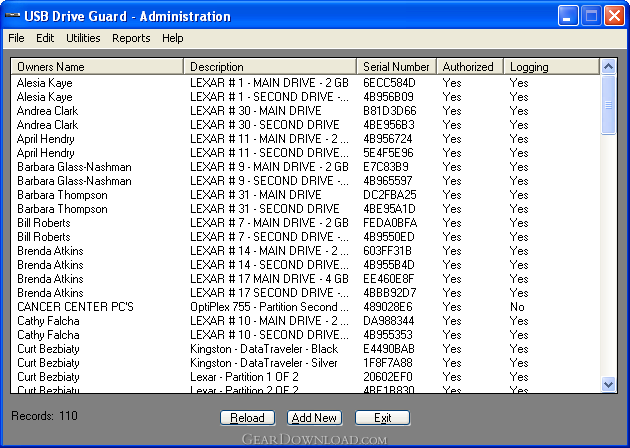Select Alesia Kaye row with serial 6ECC584D

click(x=305, y=83)
